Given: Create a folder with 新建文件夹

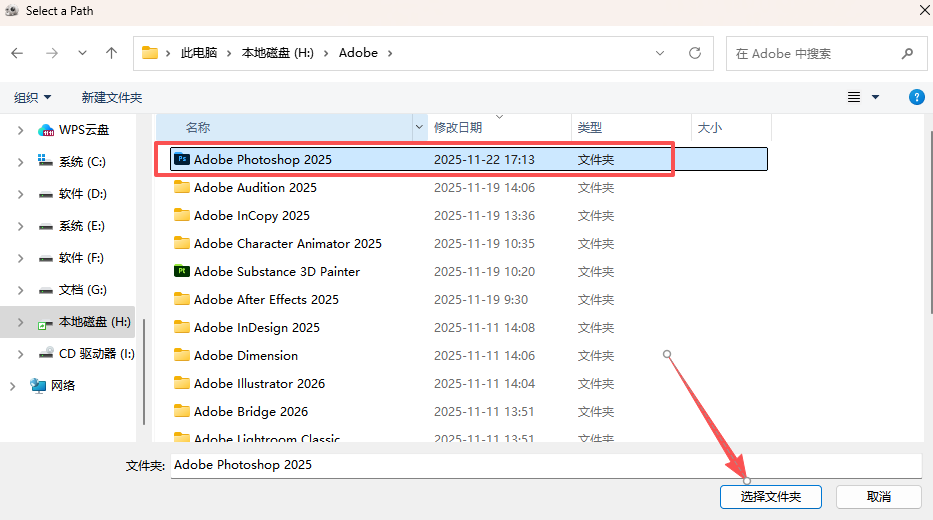Looking at the screenshot, I should coord(112,98).
